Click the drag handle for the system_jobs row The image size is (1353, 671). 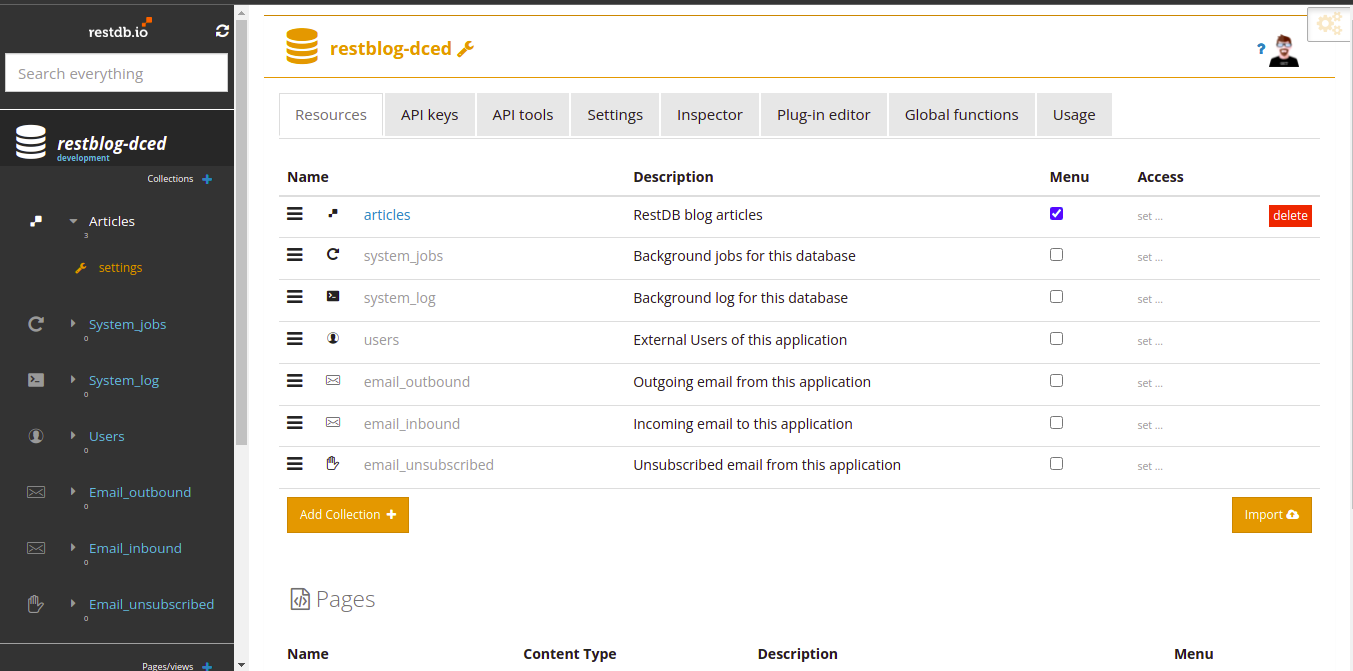[x=295, y=255]
